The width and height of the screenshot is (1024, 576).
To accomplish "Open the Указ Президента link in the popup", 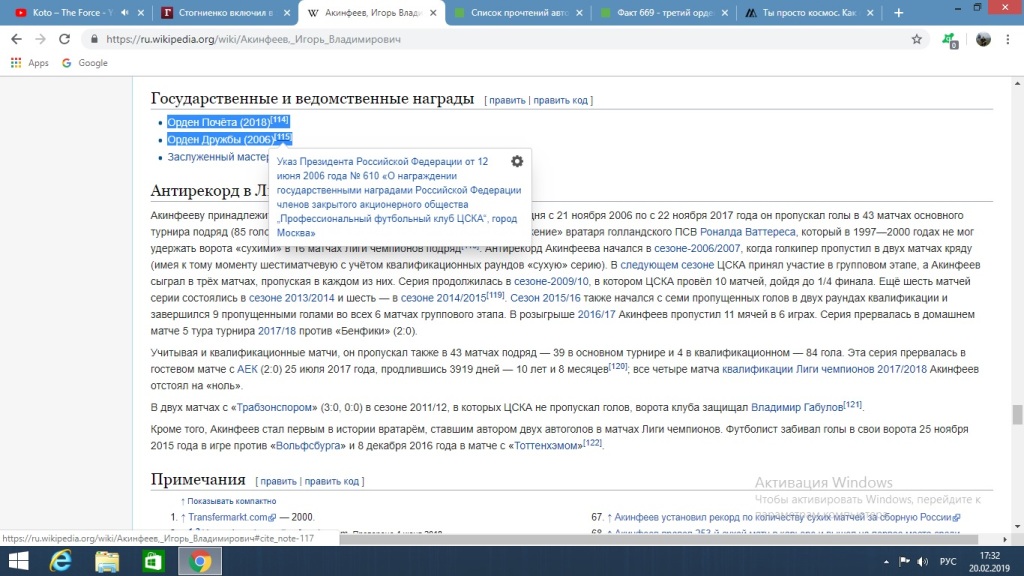I will point(398,197).
